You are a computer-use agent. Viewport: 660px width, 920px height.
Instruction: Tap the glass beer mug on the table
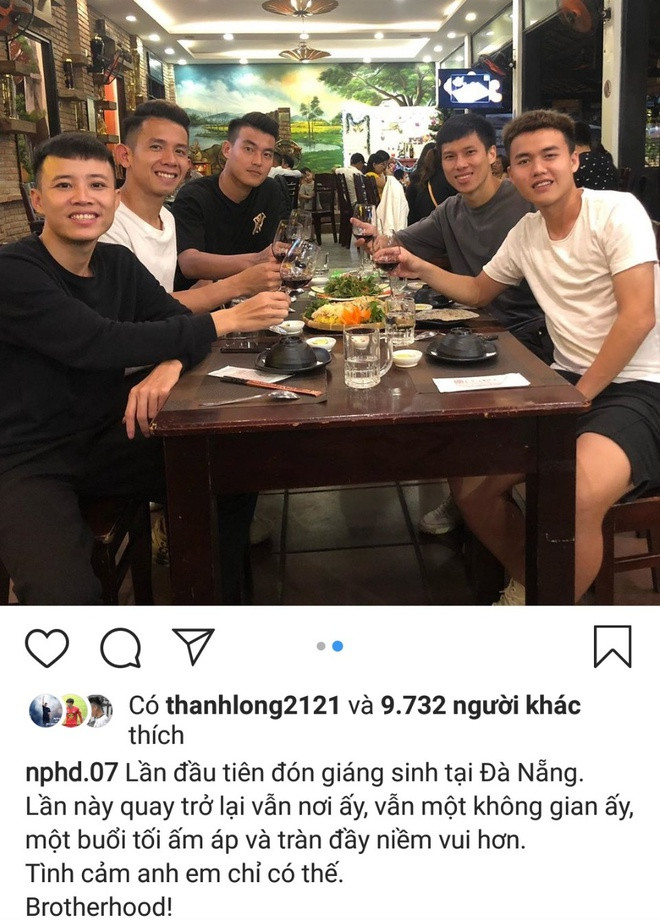[x=365, y=356]
